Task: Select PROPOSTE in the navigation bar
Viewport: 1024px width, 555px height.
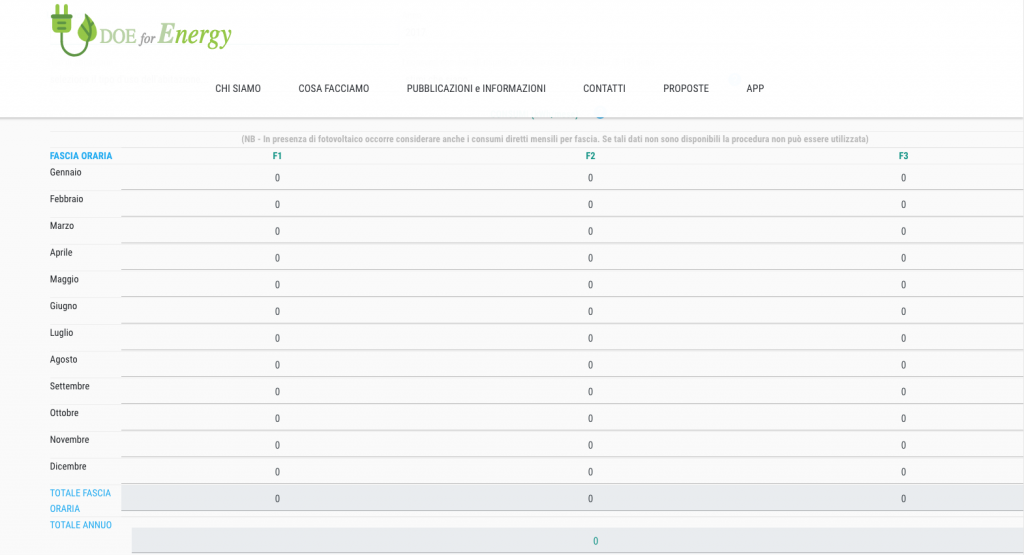Action: [685, 89]
